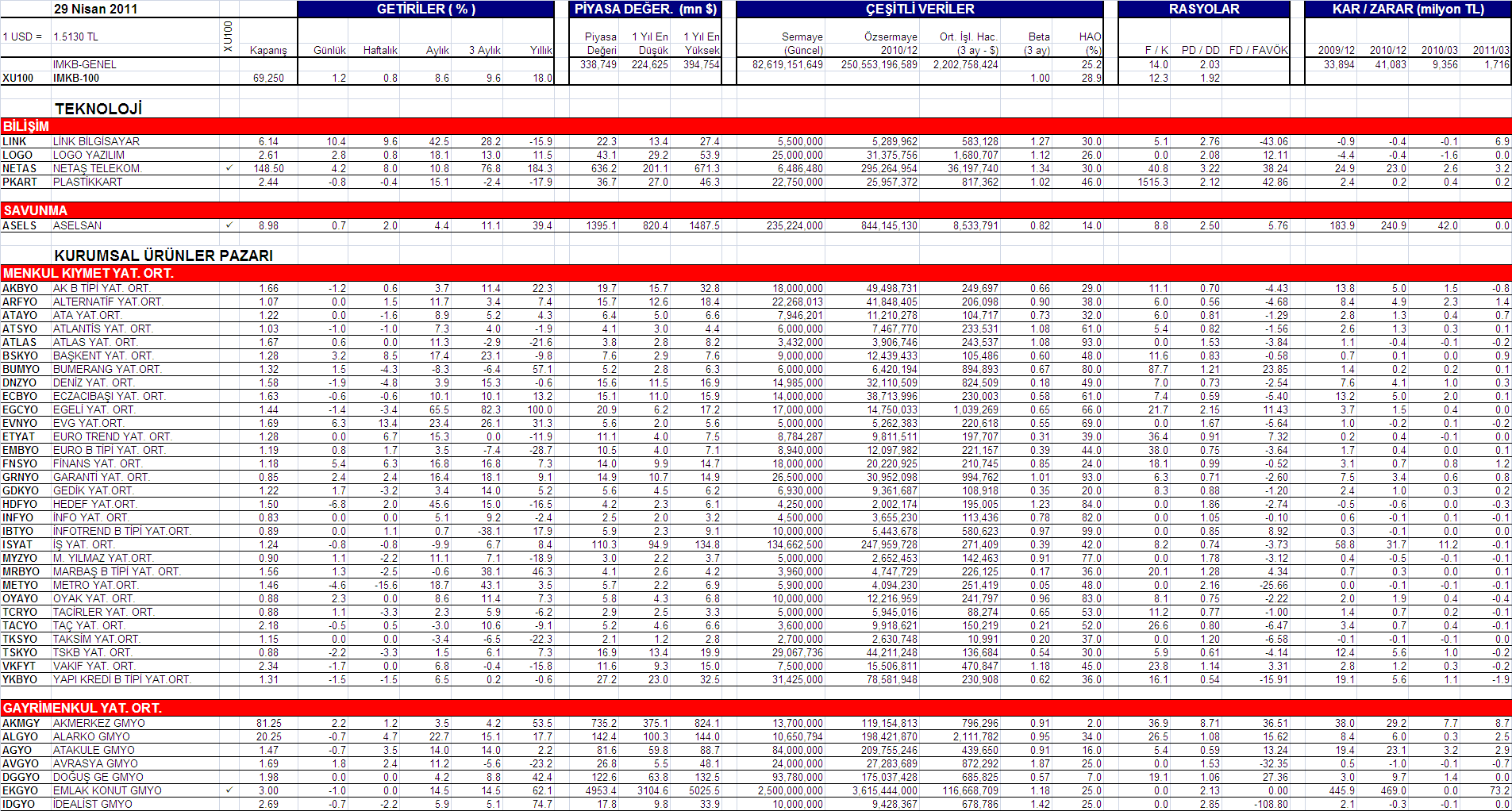Select company name 'ALTERNATİF YAT.ORT.'

[x=108, y=302]
